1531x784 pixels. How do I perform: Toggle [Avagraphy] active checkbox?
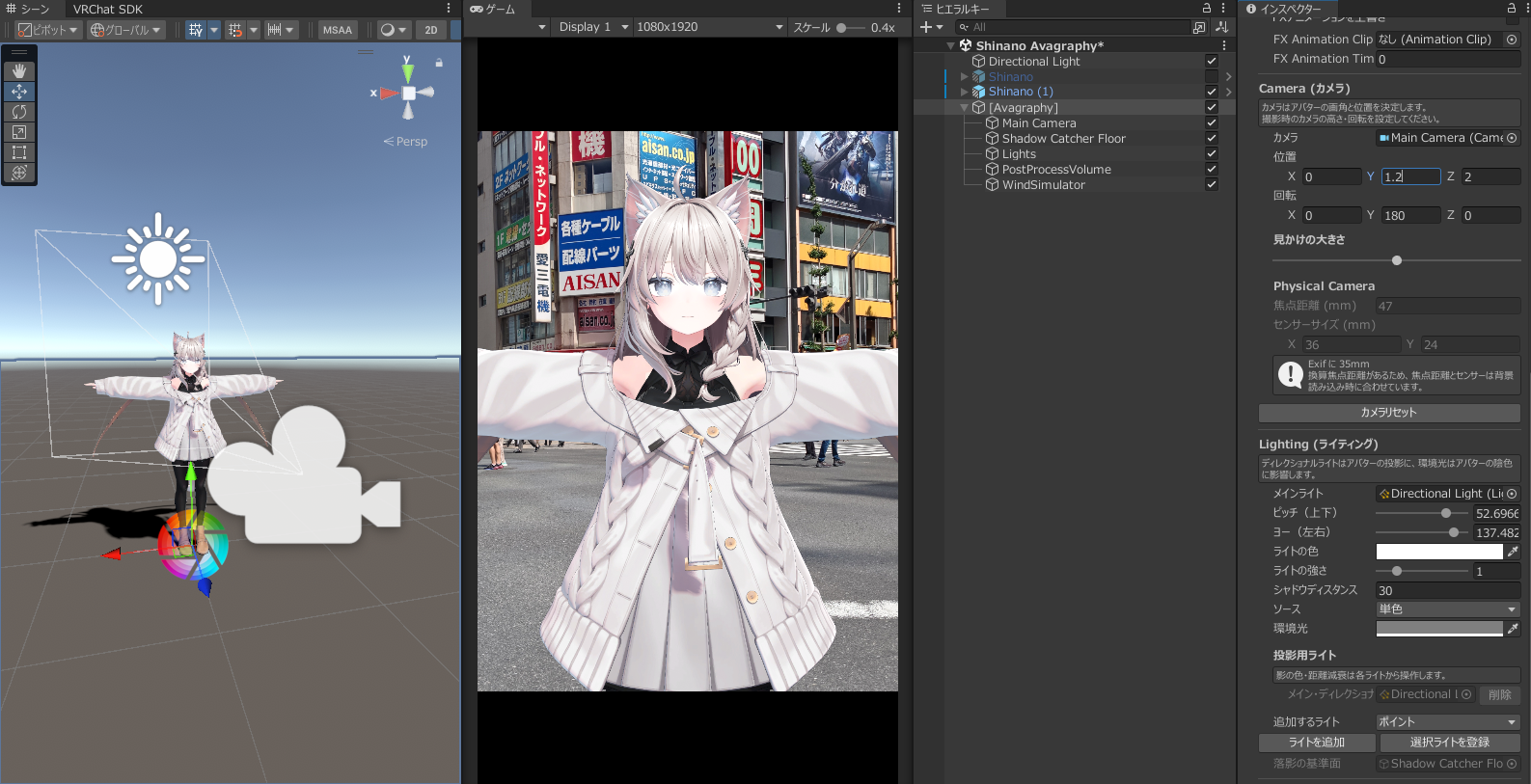click(x=1212, y=107)
